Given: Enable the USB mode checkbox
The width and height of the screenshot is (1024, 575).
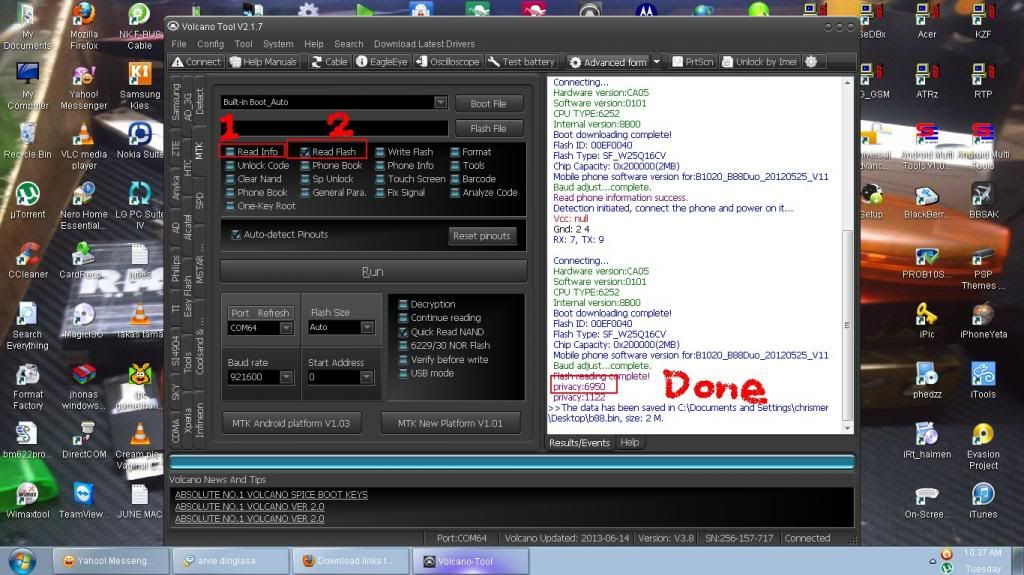Looking at the screenshot, I should 403,373.
